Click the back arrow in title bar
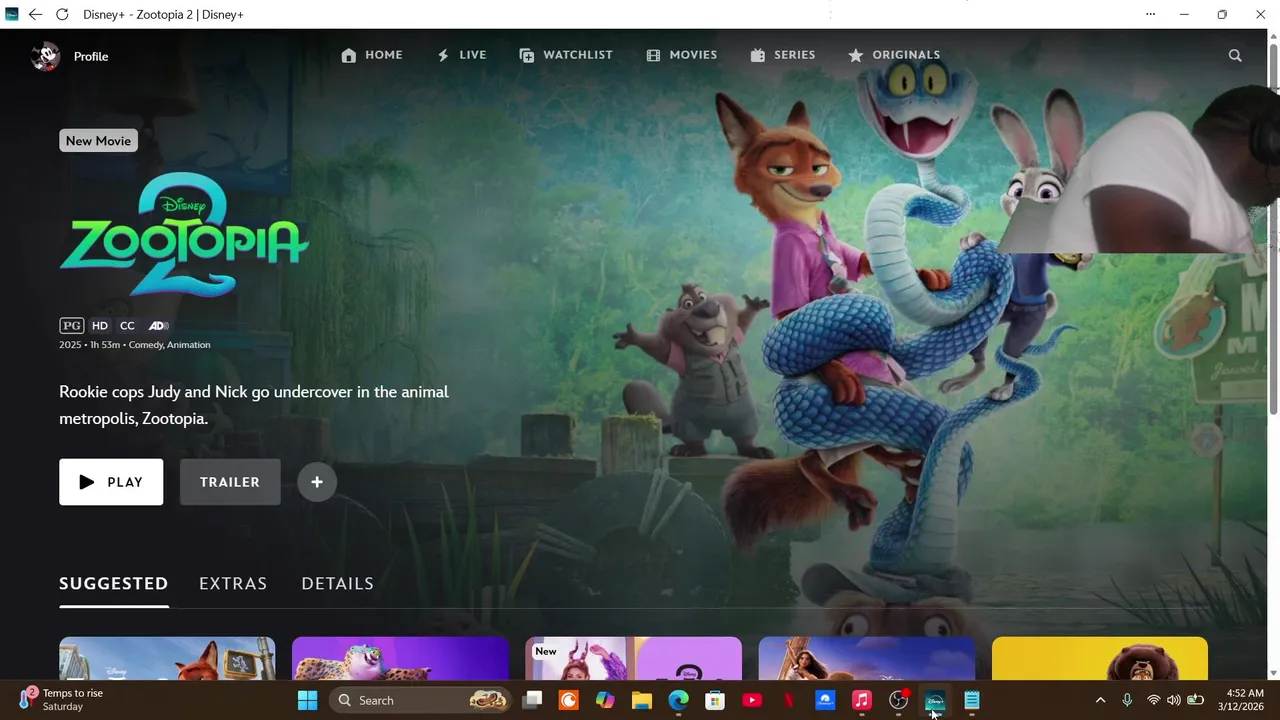Image resolution: width=1280 pixels, height=720 pixels. [x=35, y=14]
